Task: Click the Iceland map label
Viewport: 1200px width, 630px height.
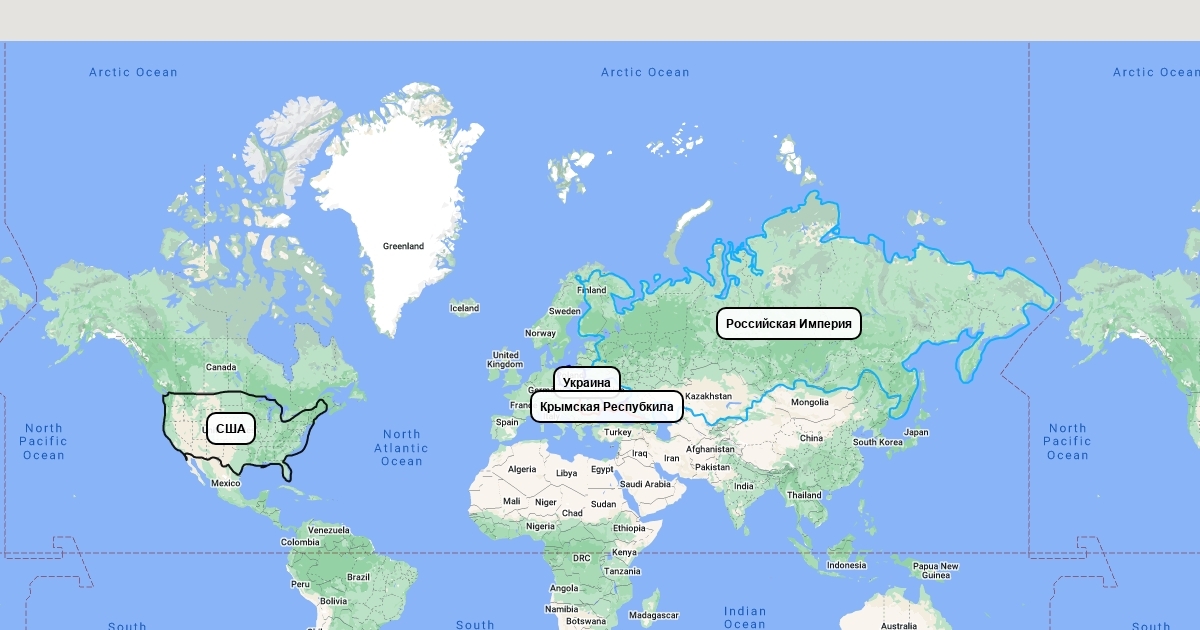Action: coord(464,308)
